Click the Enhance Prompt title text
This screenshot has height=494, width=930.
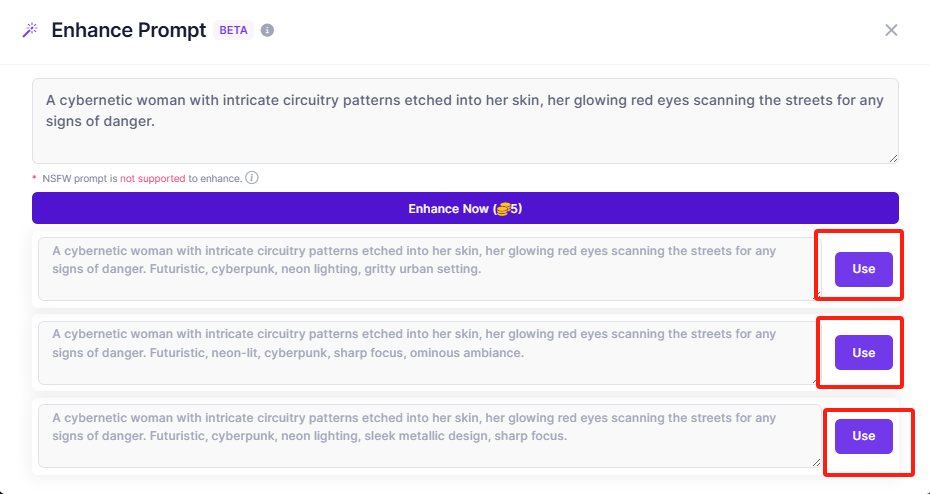pos(128,30)
